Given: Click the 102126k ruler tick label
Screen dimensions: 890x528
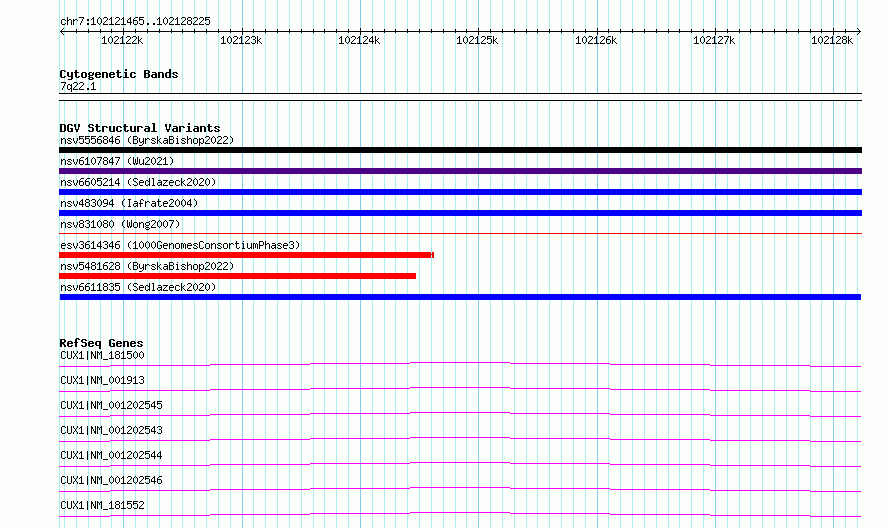Looking at the screenshot, I should (596, 40).
